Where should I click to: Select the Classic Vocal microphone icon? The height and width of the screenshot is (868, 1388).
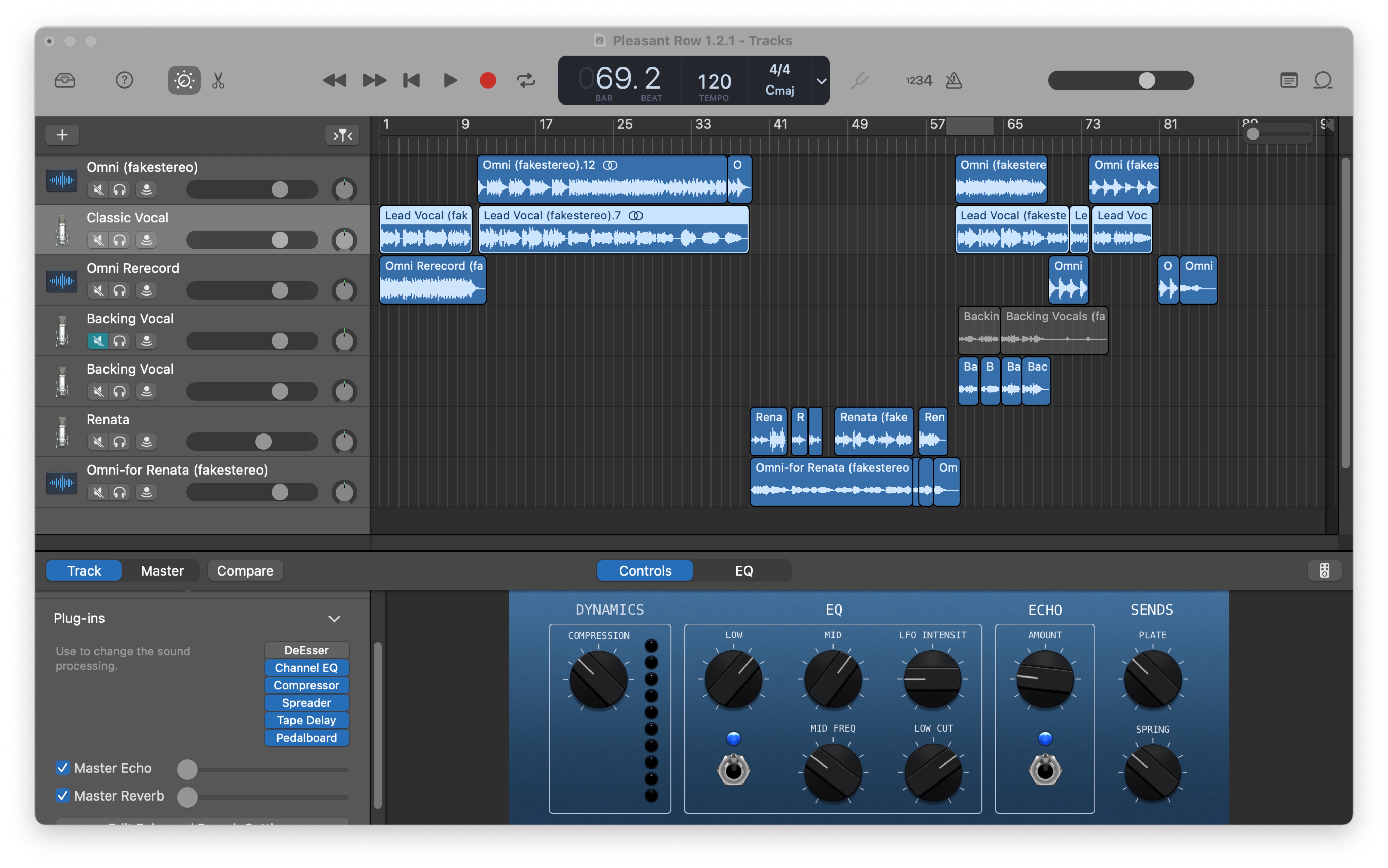point(62,231)
